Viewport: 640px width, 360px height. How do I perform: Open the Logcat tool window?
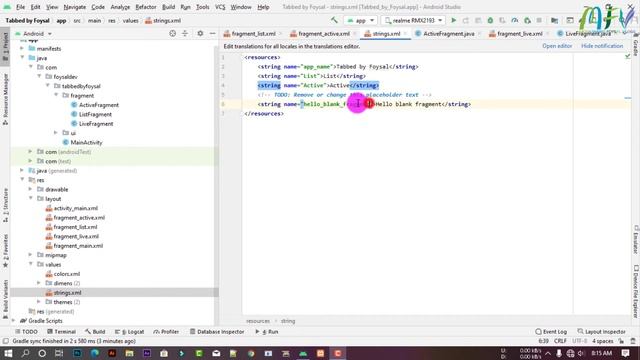(129, 332)
